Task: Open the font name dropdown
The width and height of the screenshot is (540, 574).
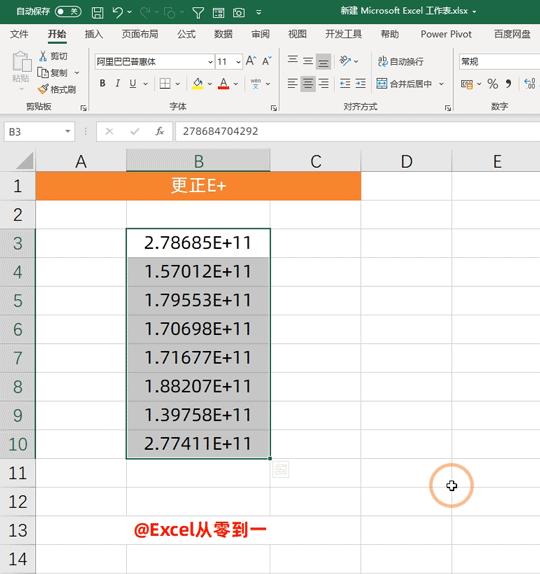Action: 211,62
